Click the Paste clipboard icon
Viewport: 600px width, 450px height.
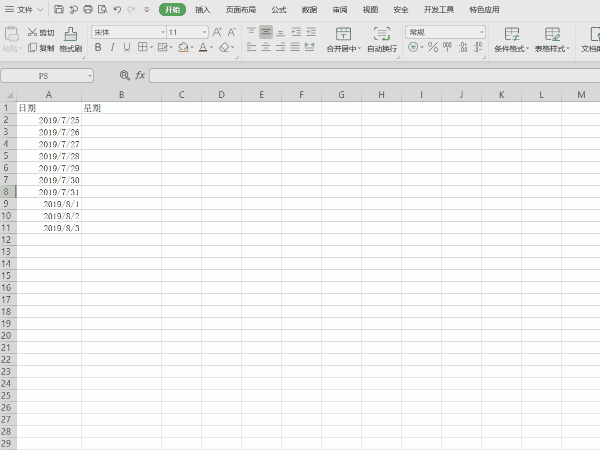(x=11, y=34)
